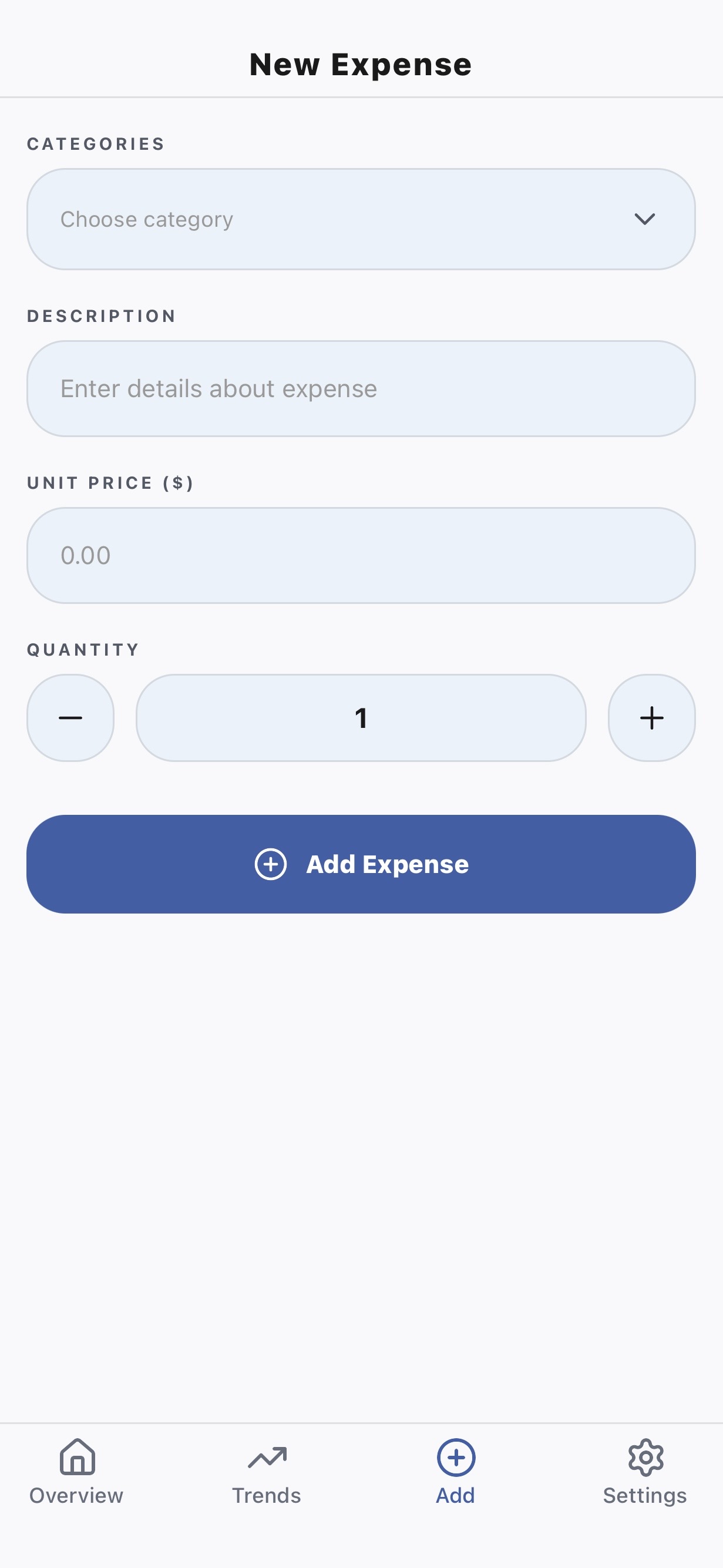
Task: Tap the Quantity section label
Action: tap(83, 650)
